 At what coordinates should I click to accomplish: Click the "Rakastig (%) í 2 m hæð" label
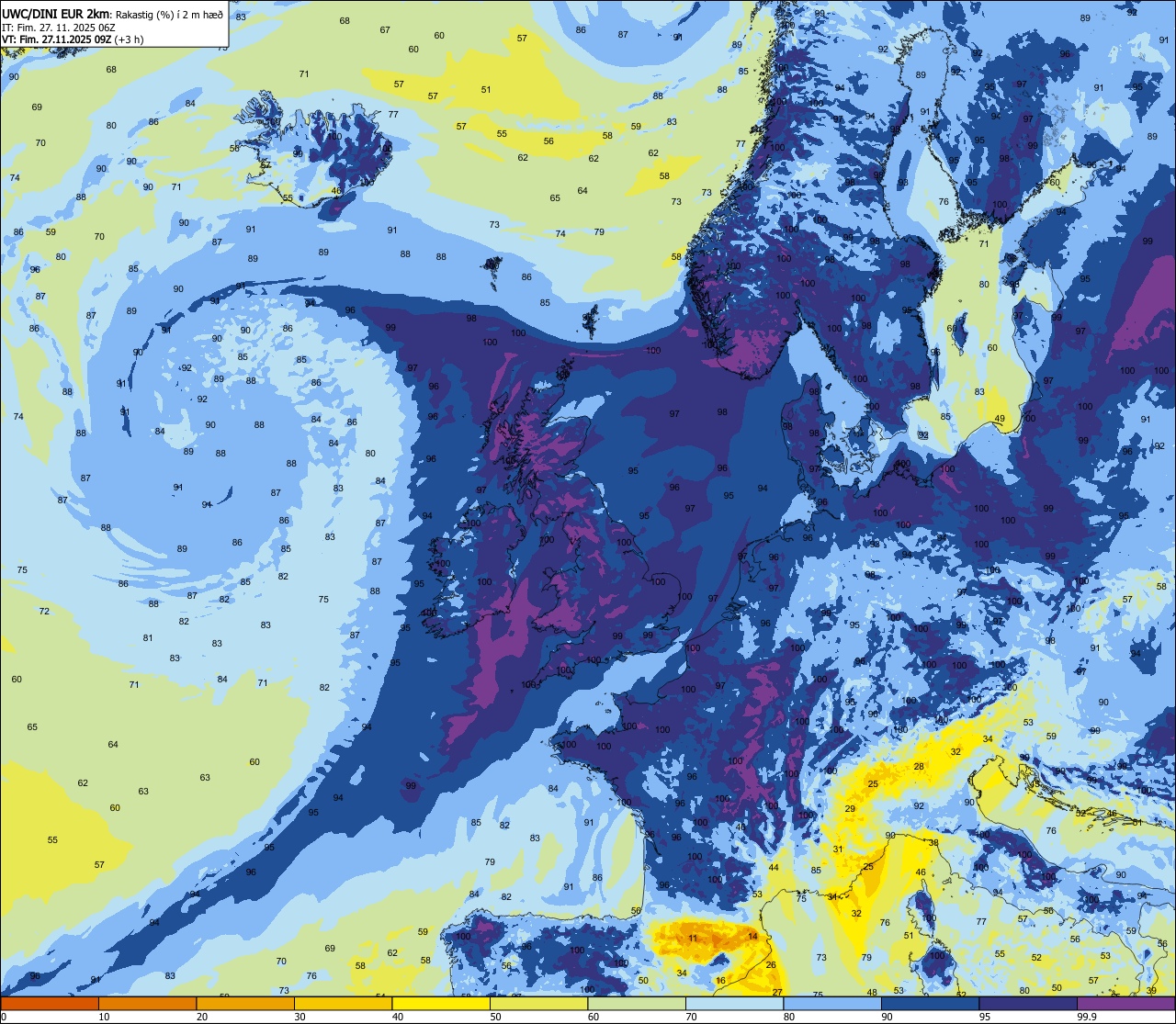pos(168,15)
